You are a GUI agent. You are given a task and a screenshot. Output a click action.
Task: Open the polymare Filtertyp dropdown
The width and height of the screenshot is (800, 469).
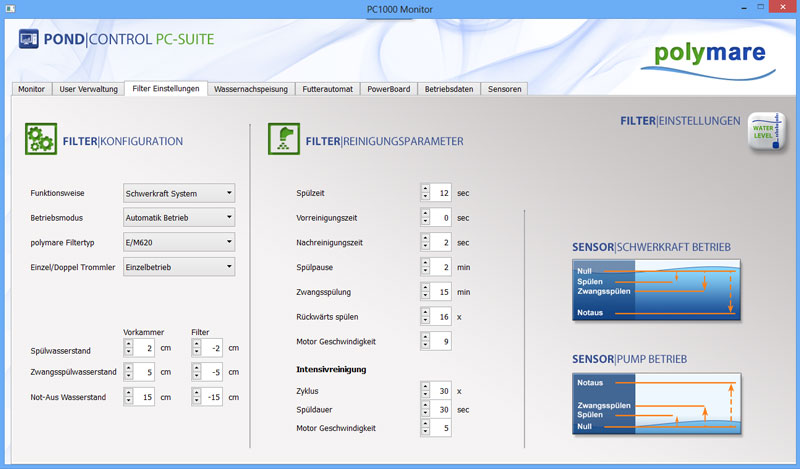pos(179,242)
